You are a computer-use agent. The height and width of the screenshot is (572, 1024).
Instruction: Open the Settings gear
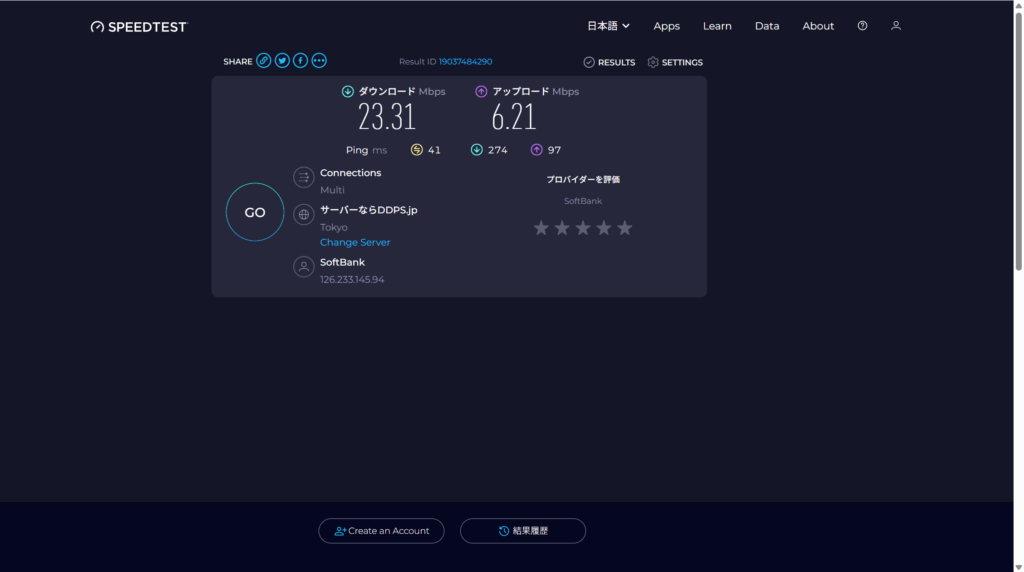click(675, 62)
